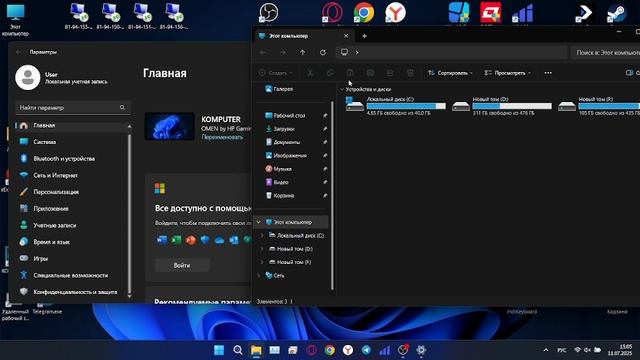Click РУС language indicator in tray

pos(562,350)
